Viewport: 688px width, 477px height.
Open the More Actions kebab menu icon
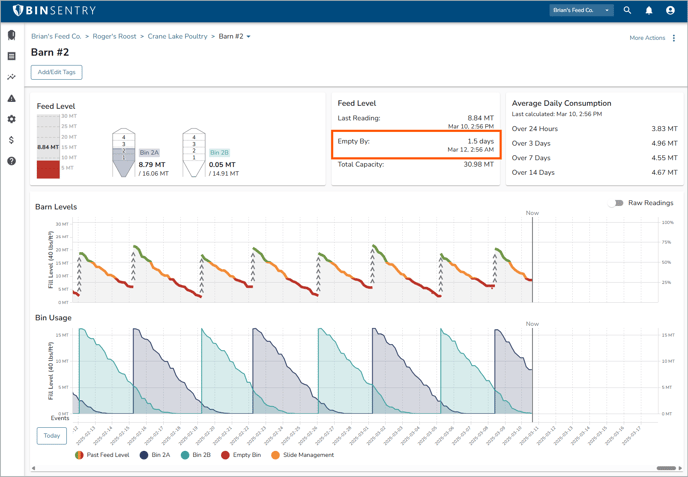click(674, 38)
